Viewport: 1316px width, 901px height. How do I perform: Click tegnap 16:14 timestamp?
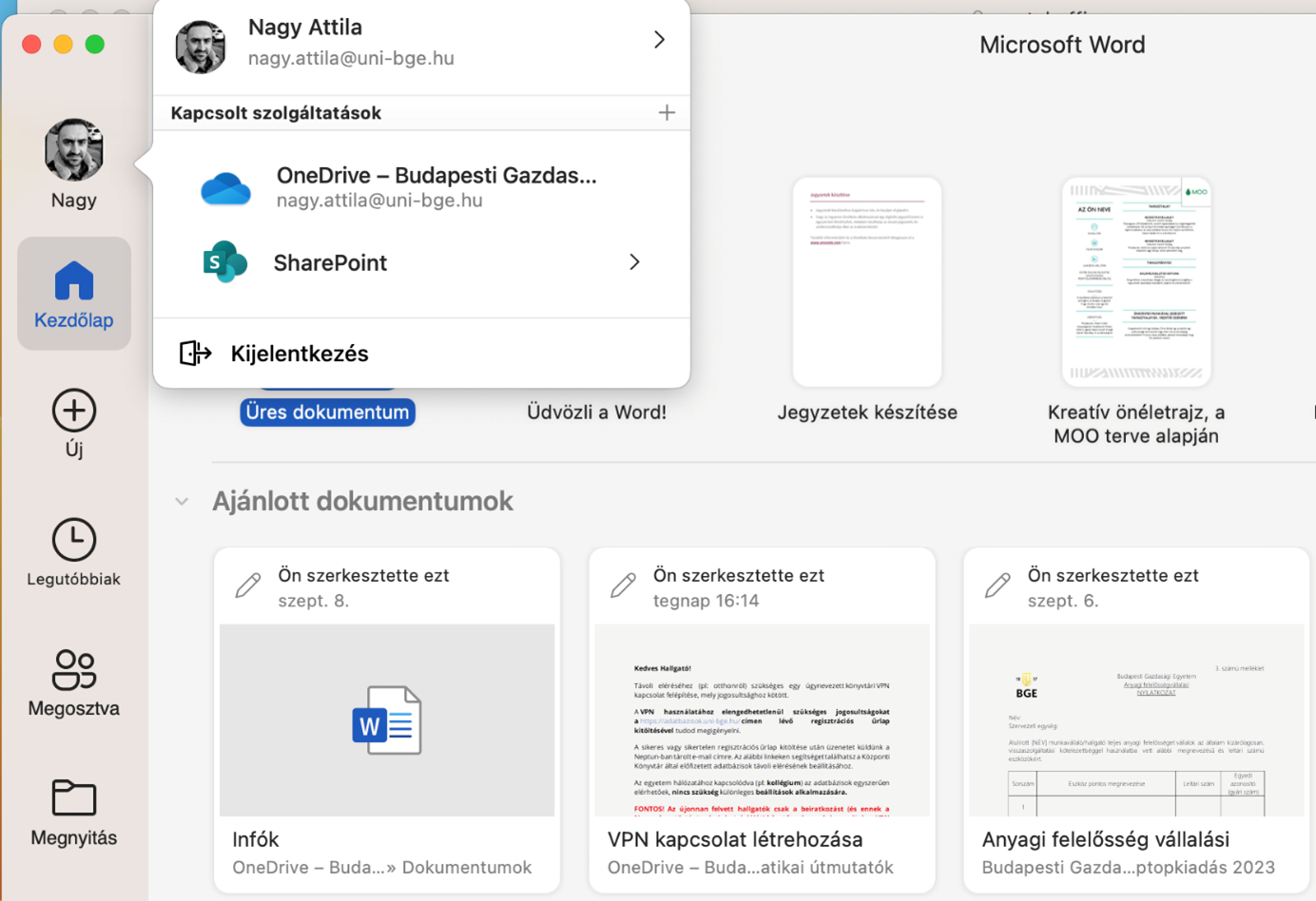(706, 601)
